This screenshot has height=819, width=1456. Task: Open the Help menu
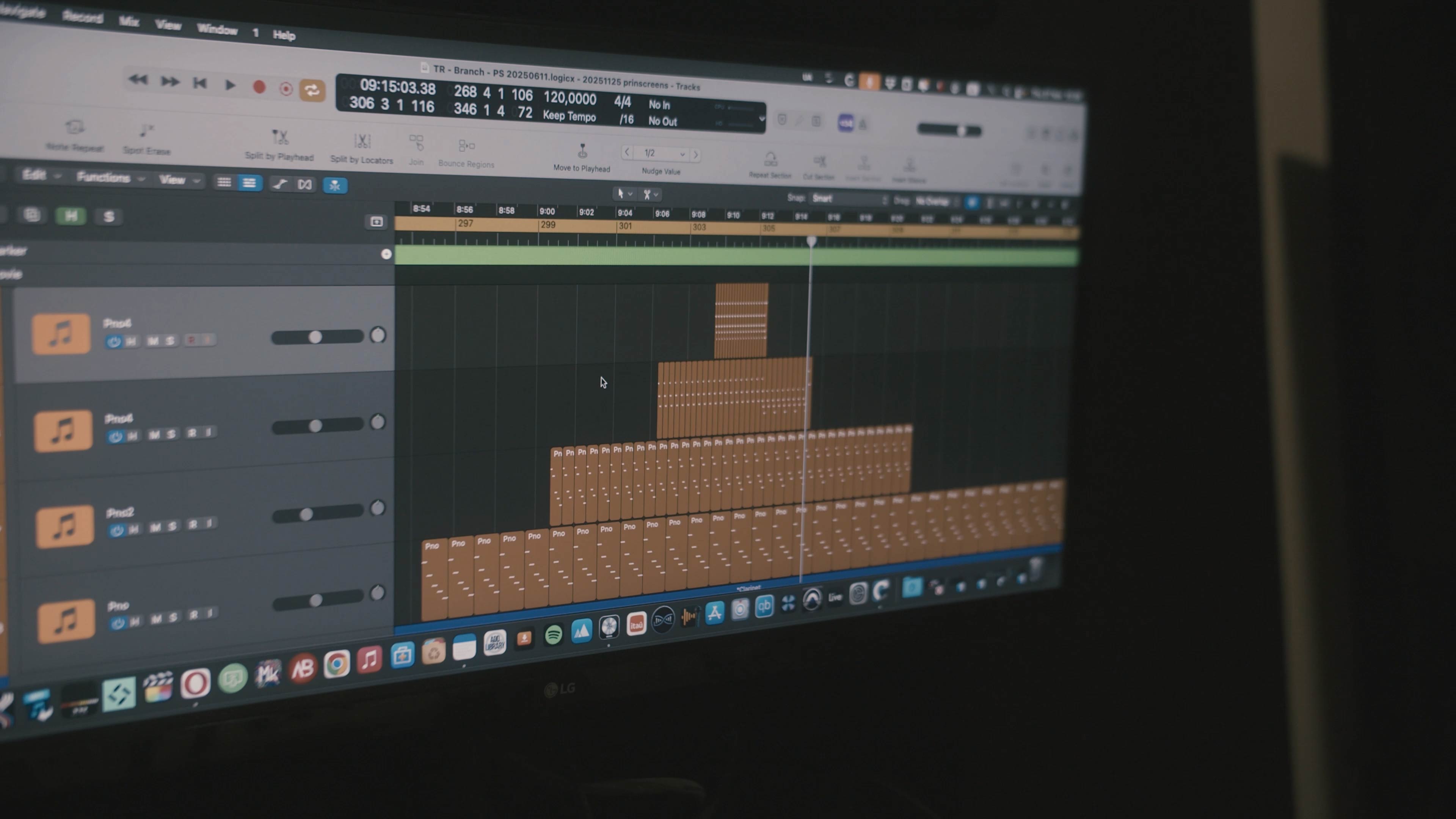tap(284, 35)
